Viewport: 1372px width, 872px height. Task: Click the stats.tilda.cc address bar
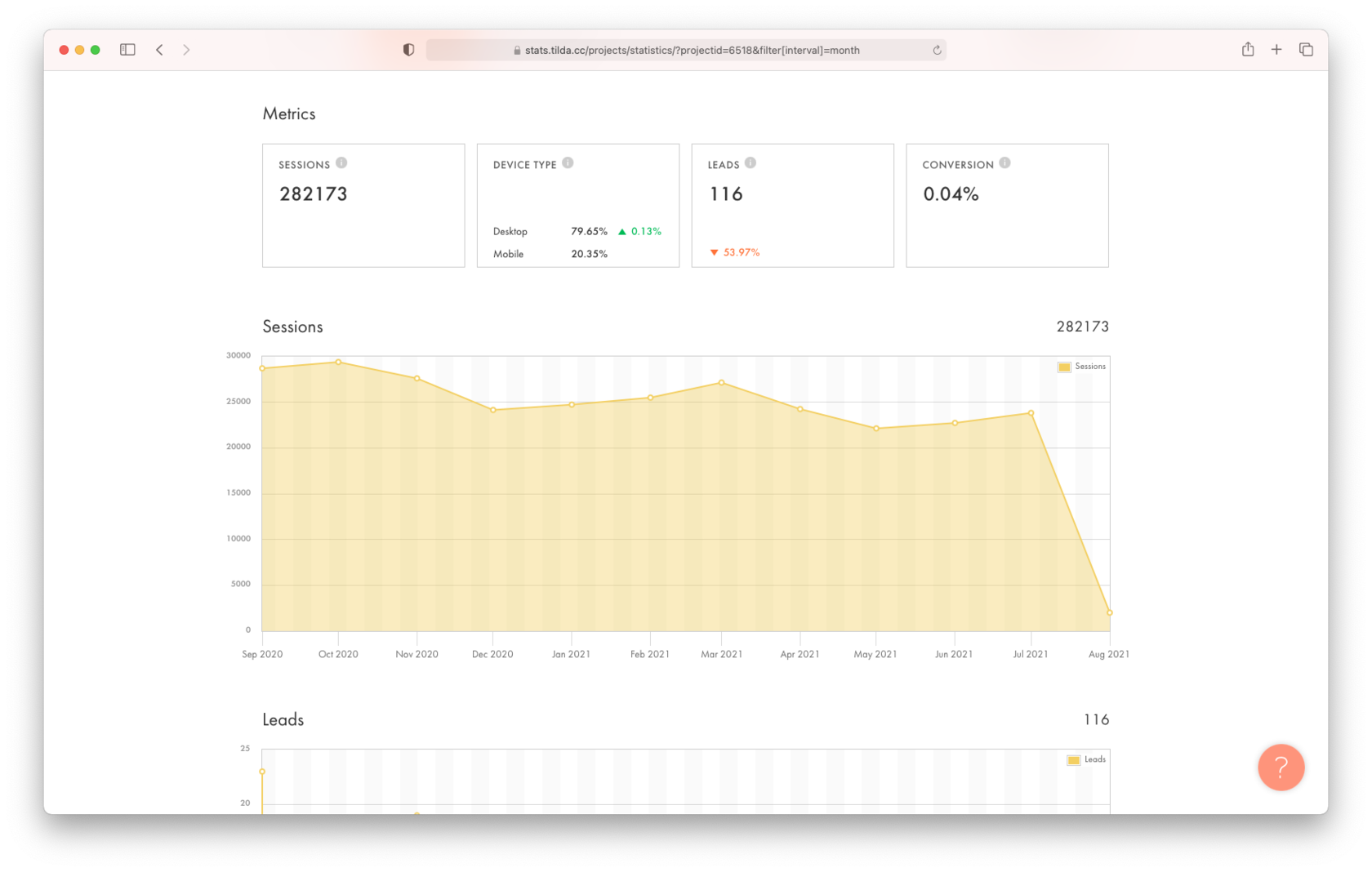tap(686, 50)
